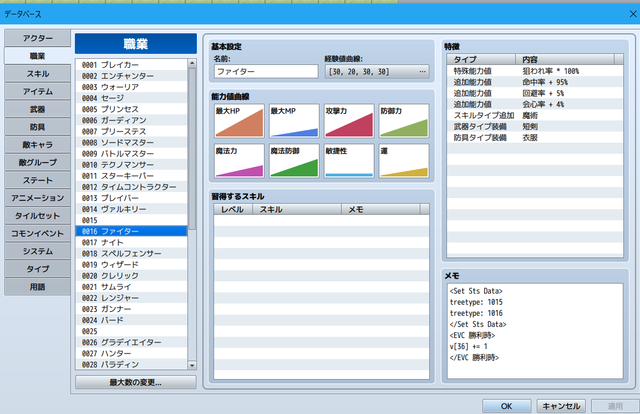Switch to the タイルセット tab

[38, 216]
